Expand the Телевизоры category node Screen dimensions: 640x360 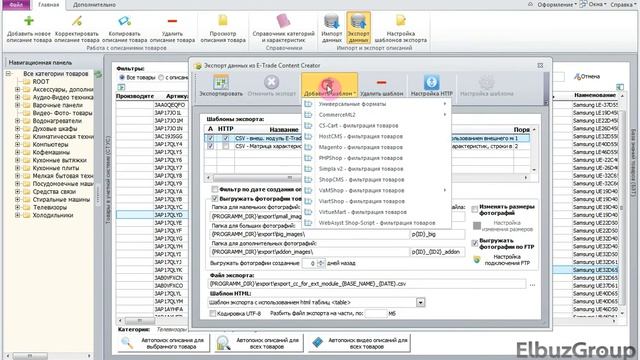point(18,207)
